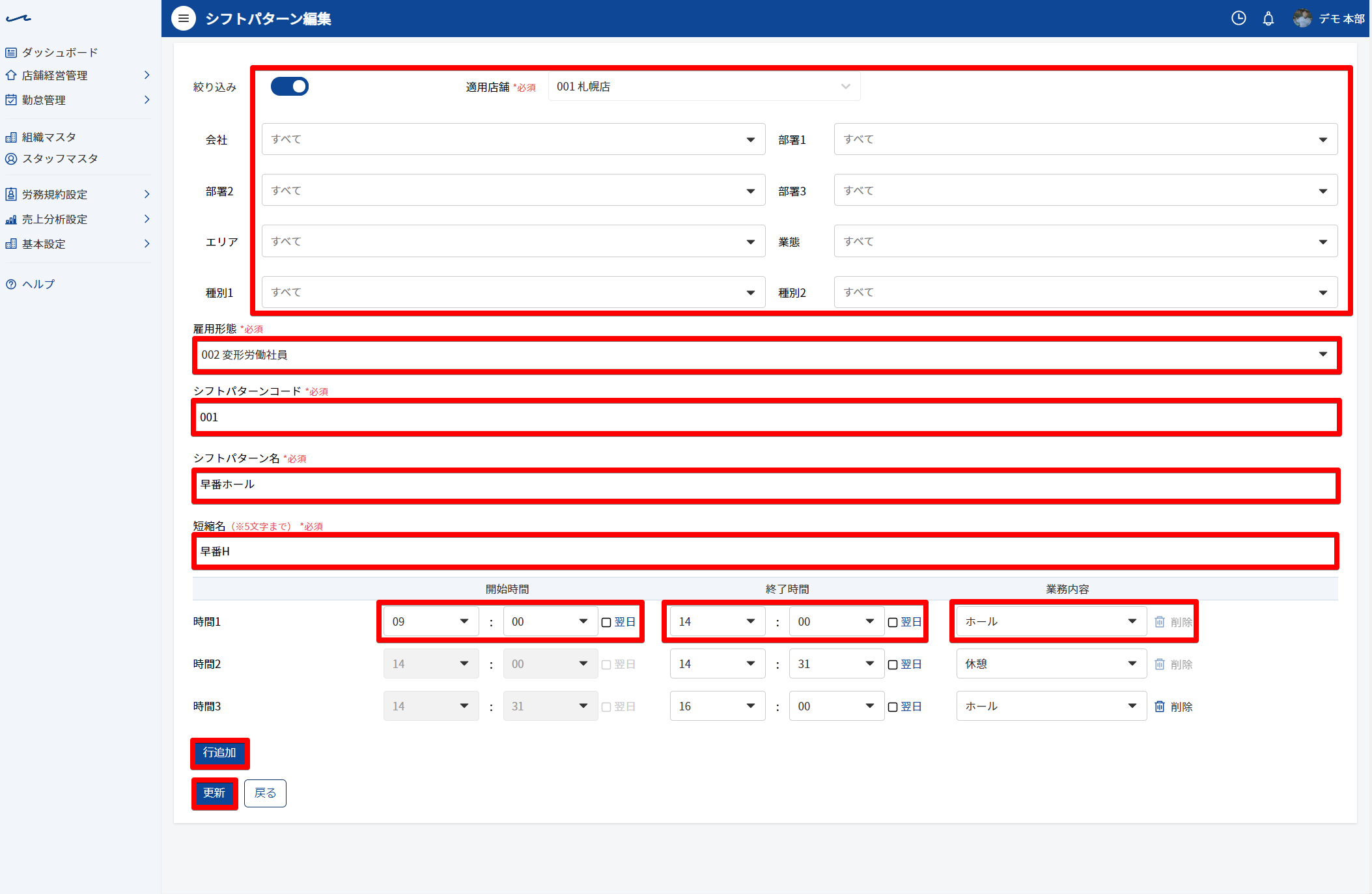Viewport: 1372px width, 894px height.
Task: Click trash icon in 時間3 row
Action: pos(1160,706)
